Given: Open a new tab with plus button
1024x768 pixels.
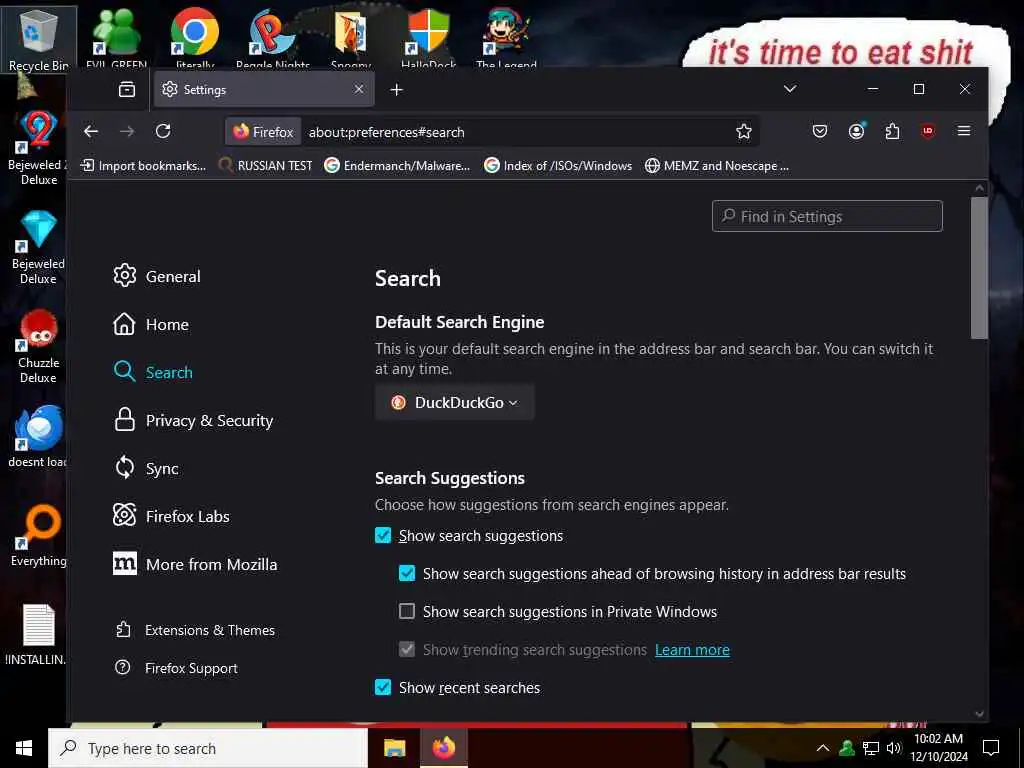Looking at the screenshot, I should [396, 89].
